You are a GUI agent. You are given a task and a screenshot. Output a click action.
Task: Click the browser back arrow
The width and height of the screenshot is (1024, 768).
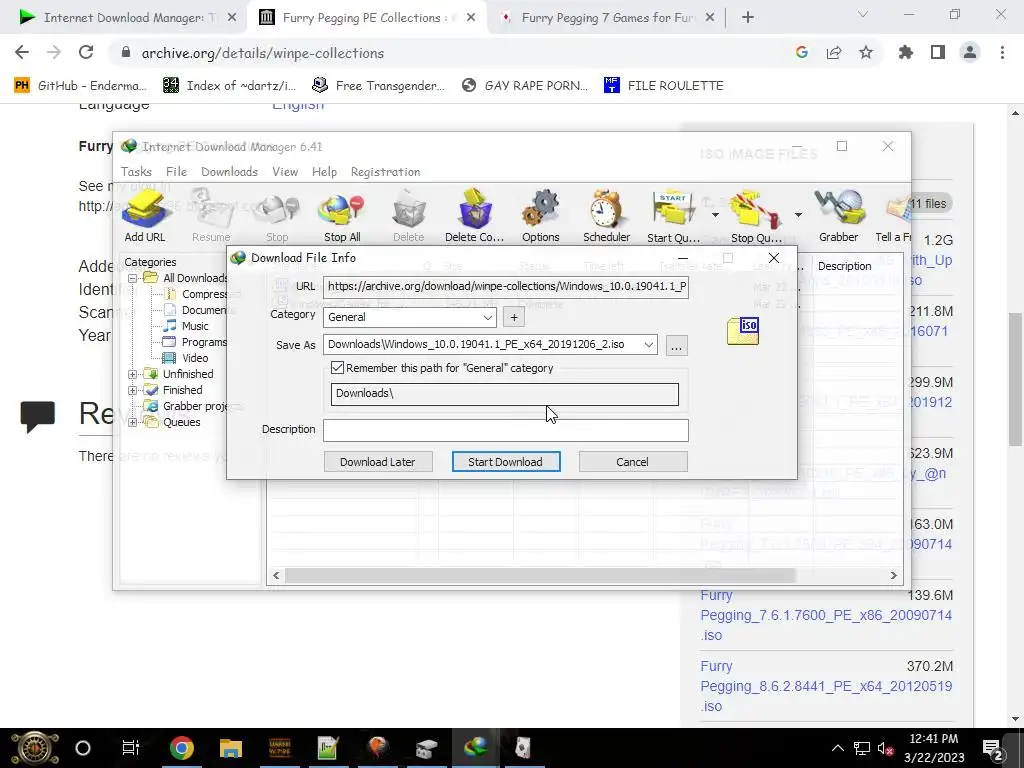pos(22,53)
